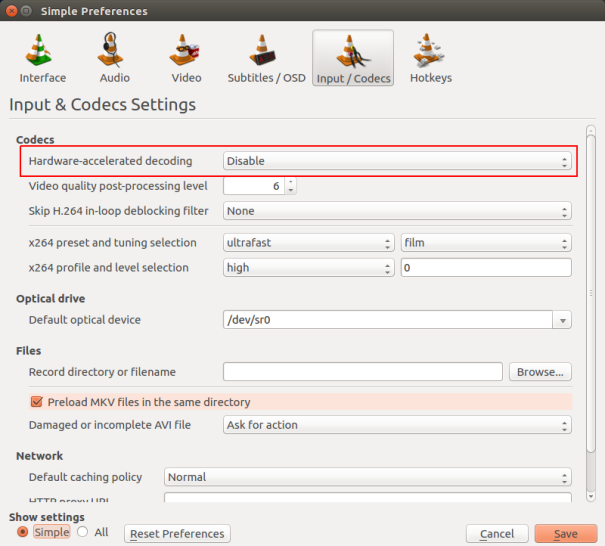Click the 'Network' section heading
The height and width of the screenshot is (546, 605).
tap(39, 456)
